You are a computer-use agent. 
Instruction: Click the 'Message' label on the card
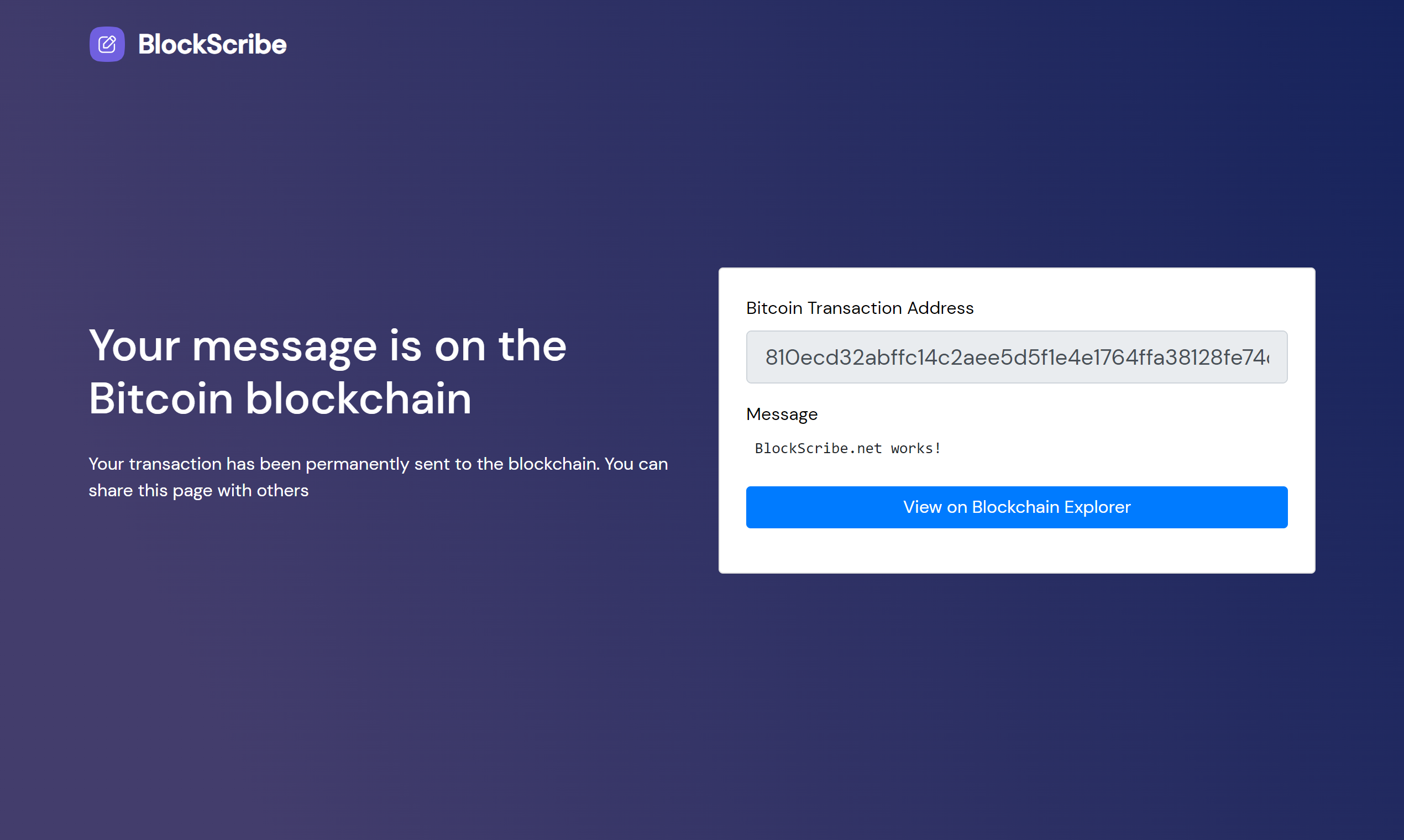[782, 414]
